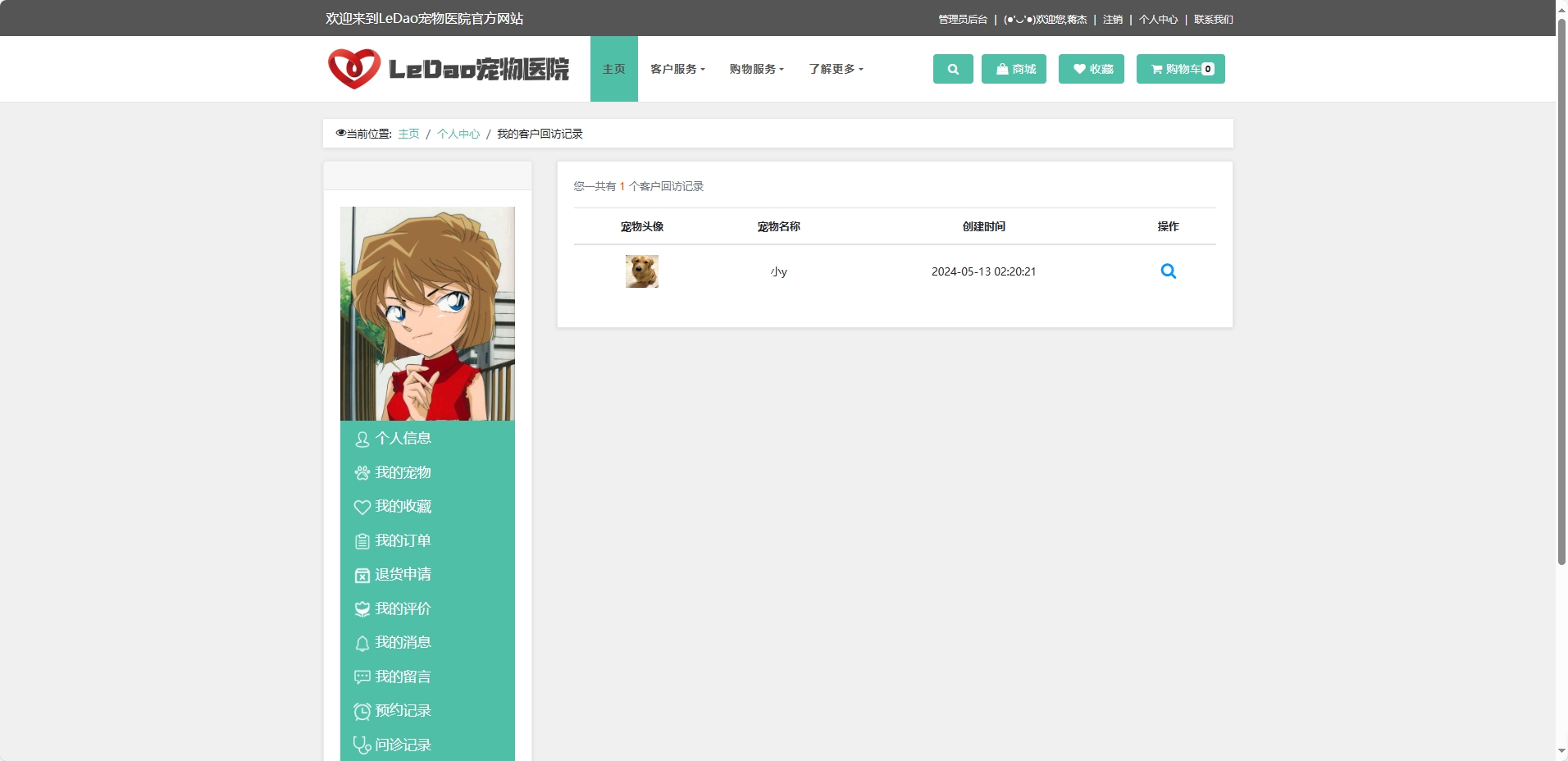The height and width of the screenshot is (761, 1568).
Task: Click 个人中心 in the breadcrumb
Action: [458, 133]
